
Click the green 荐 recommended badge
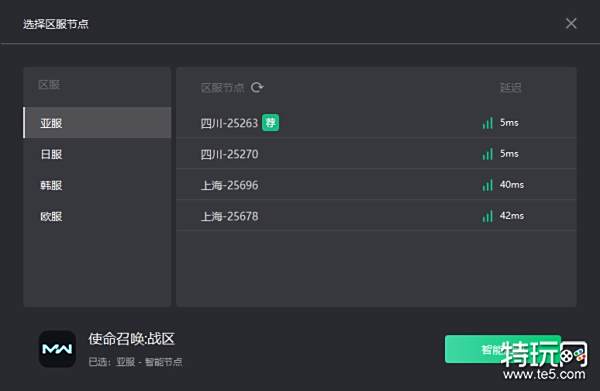click(x=271, y=122)
